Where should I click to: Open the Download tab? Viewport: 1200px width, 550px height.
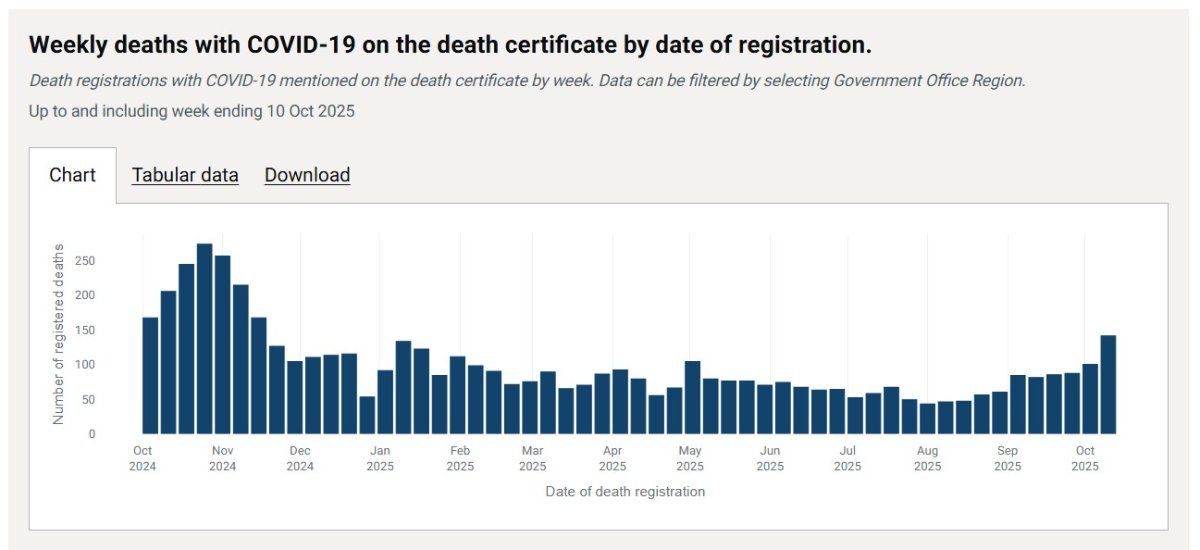pyautogui.click(x=307, y=175)
